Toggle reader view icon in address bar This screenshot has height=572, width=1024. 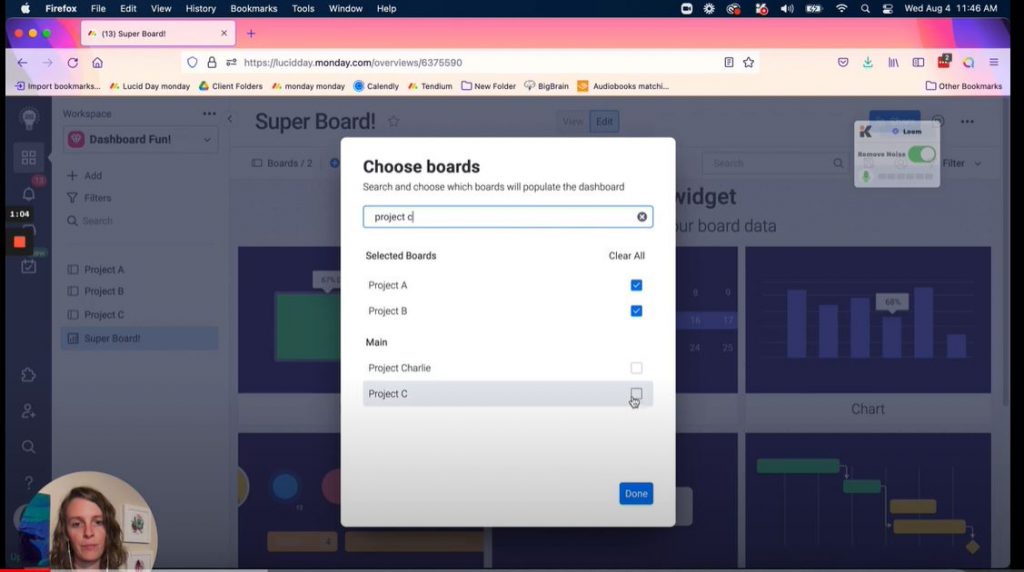click(x=729, y=63)
